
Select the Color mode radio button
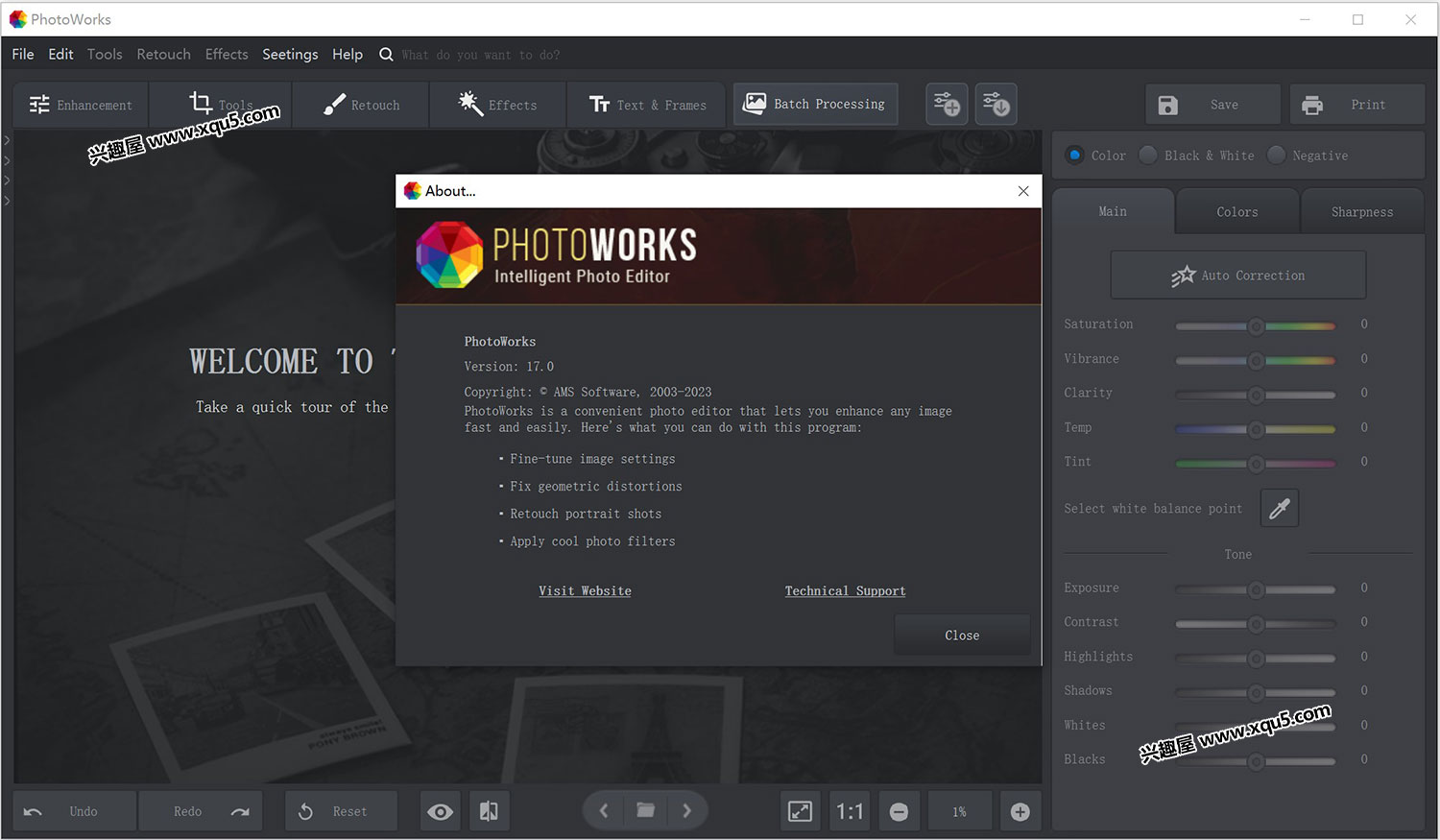pyautogui.click(x=1075, y=155)
